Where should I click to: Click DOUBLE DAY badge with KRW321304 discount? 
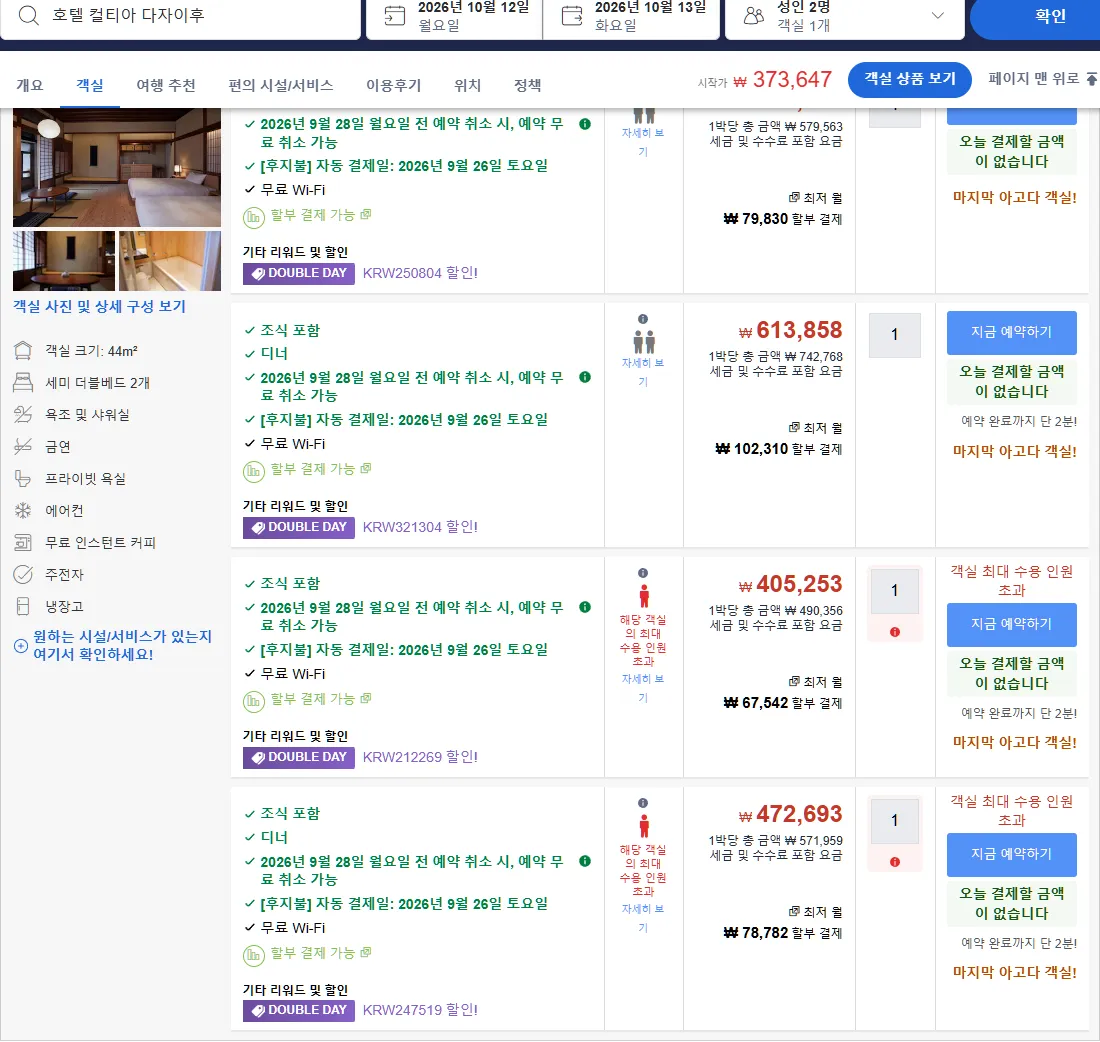pyautogui.click(x=299, y=527)
